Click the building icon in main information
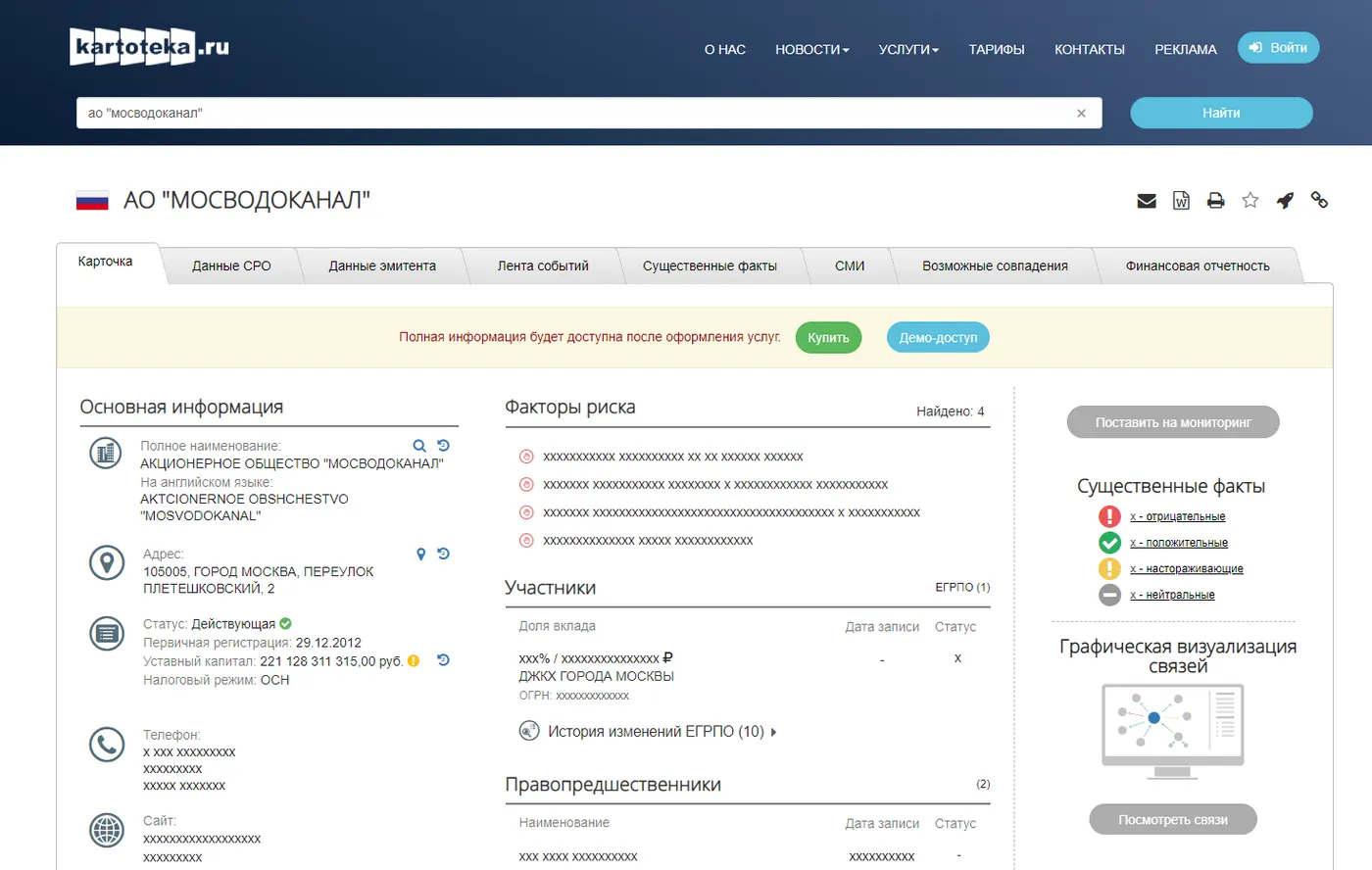This screenshot has width=1372, height=870. [x=107, y=453]
